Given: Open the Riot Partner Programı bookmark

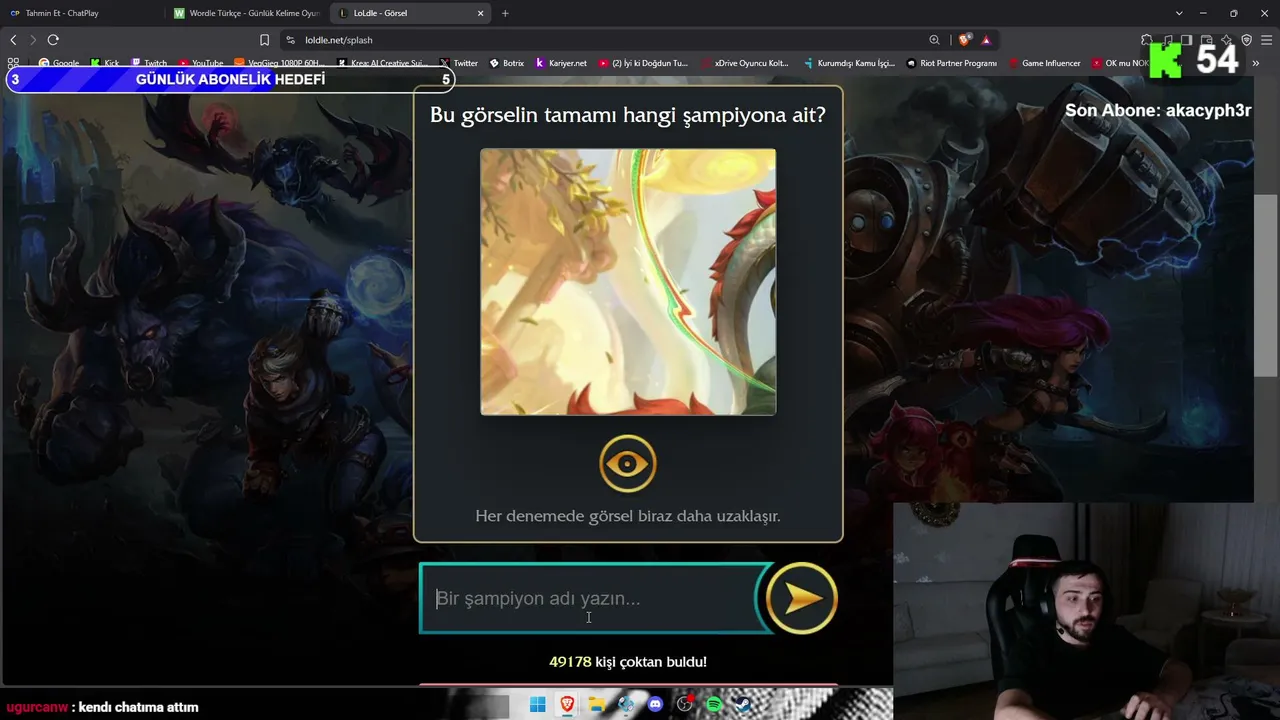Looking at the screenshot, I should (x=952, y=63).
